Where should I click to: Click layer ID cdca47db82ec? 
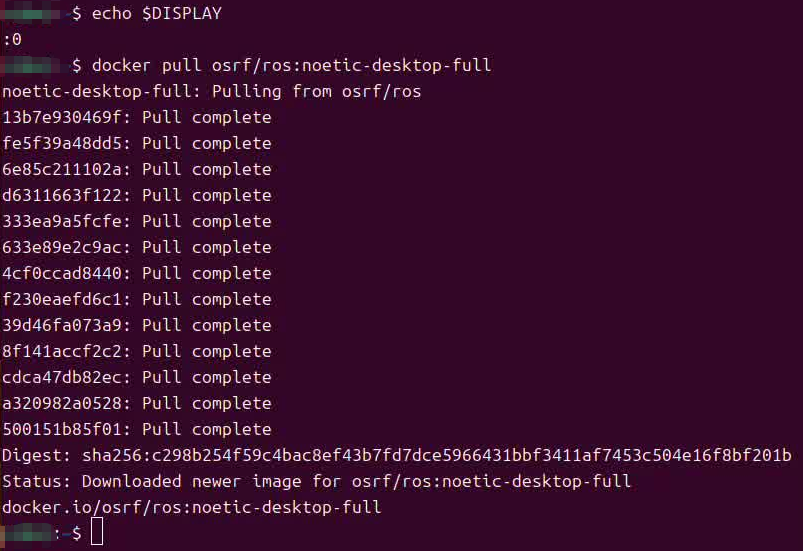[x=62, y=377]
